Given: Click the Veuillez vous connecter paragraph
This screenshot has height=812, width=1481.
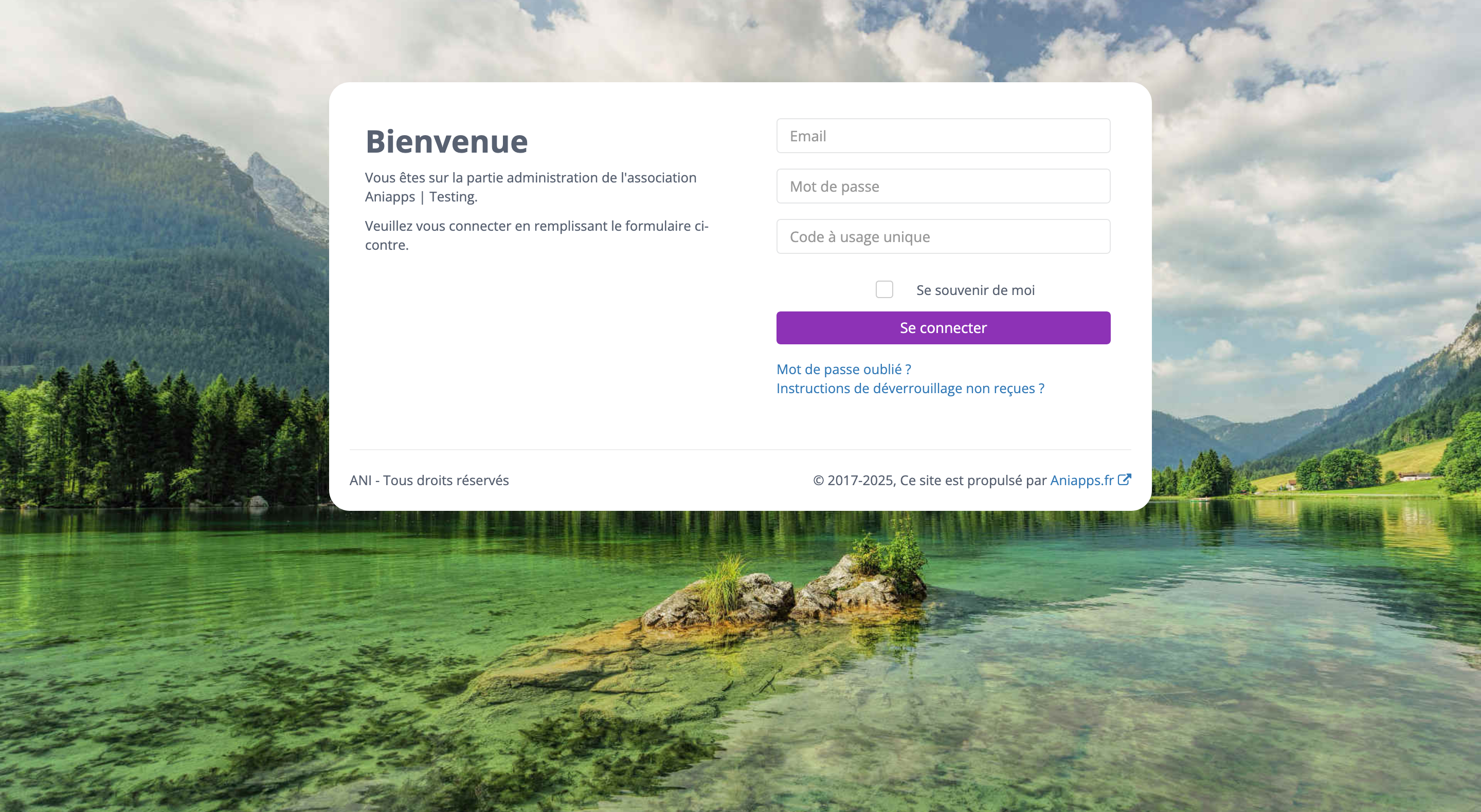Looking at the screenshot, I should point(536,235).
